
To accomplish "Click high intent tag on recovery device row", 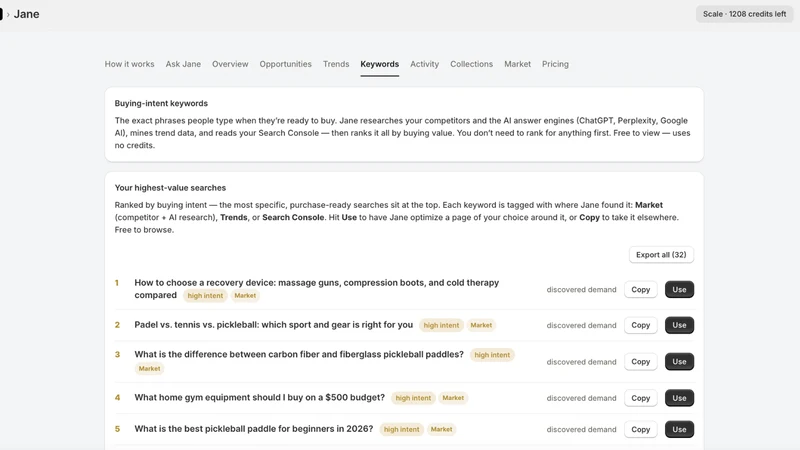I will pyautogui.click(x=205, y=295).
